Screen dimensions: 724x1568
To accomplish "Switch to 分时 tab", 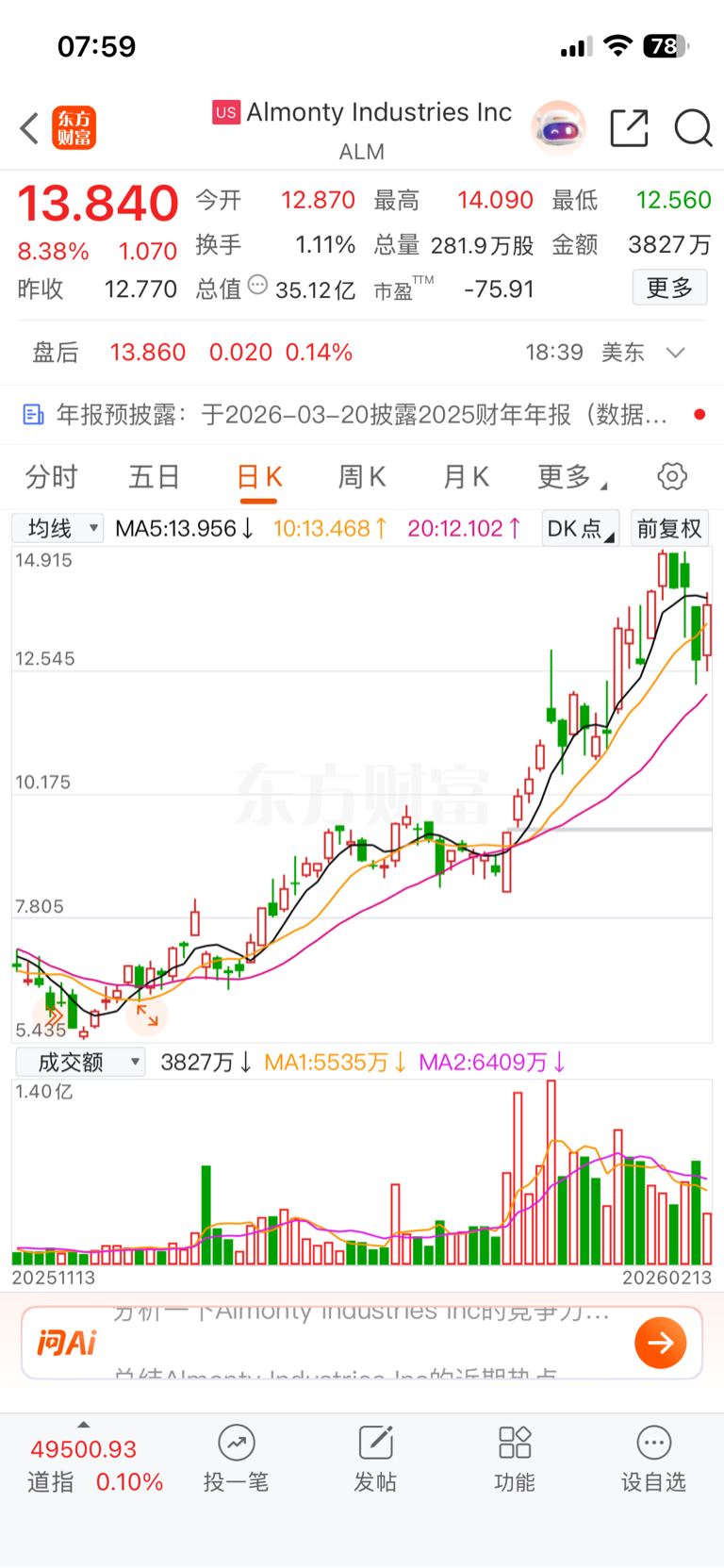I will pyautogui.click(x=52, y=477).
